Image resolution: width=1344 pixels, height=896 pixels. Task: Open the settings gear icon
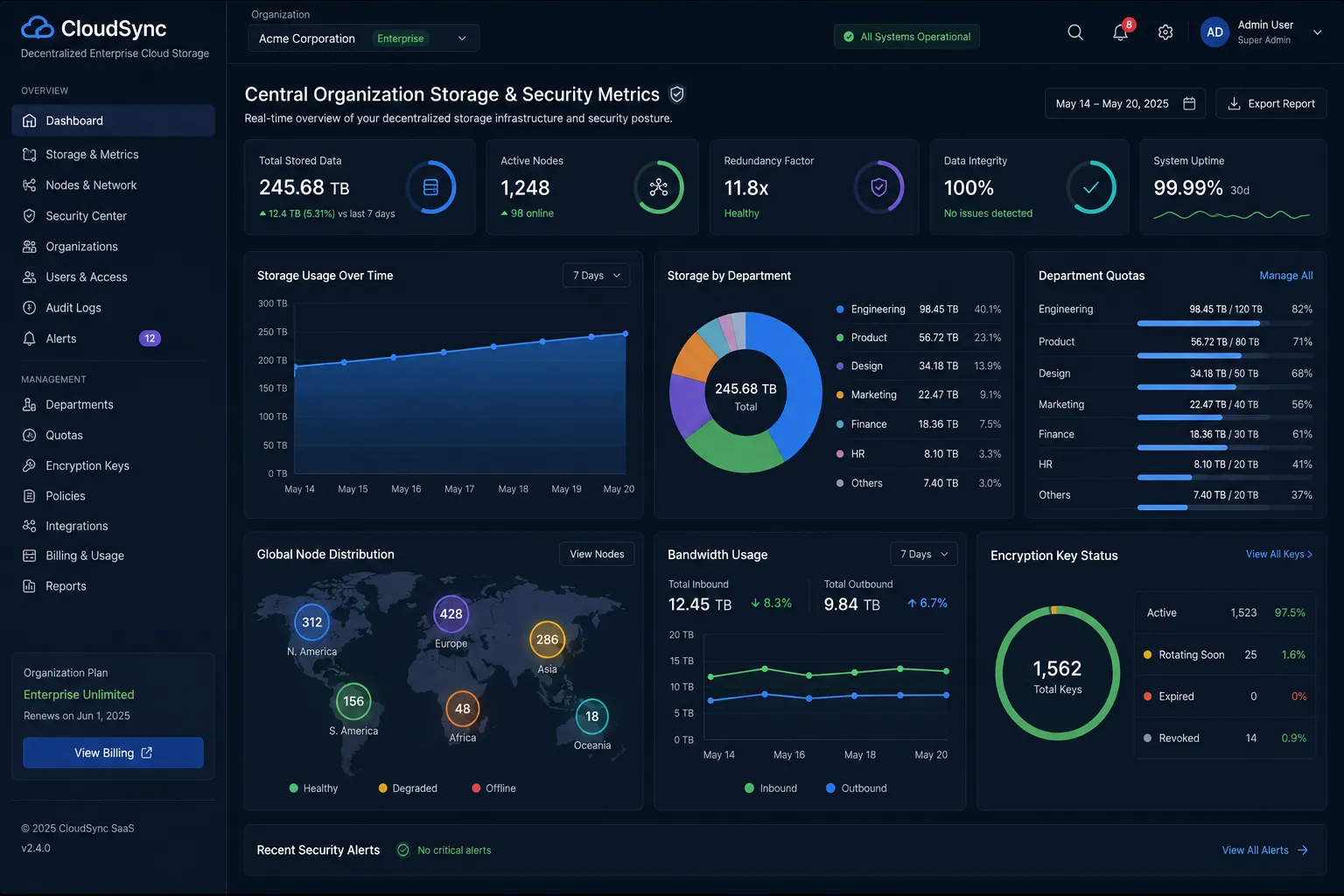pyautogui.click(x=1165, y=32)
